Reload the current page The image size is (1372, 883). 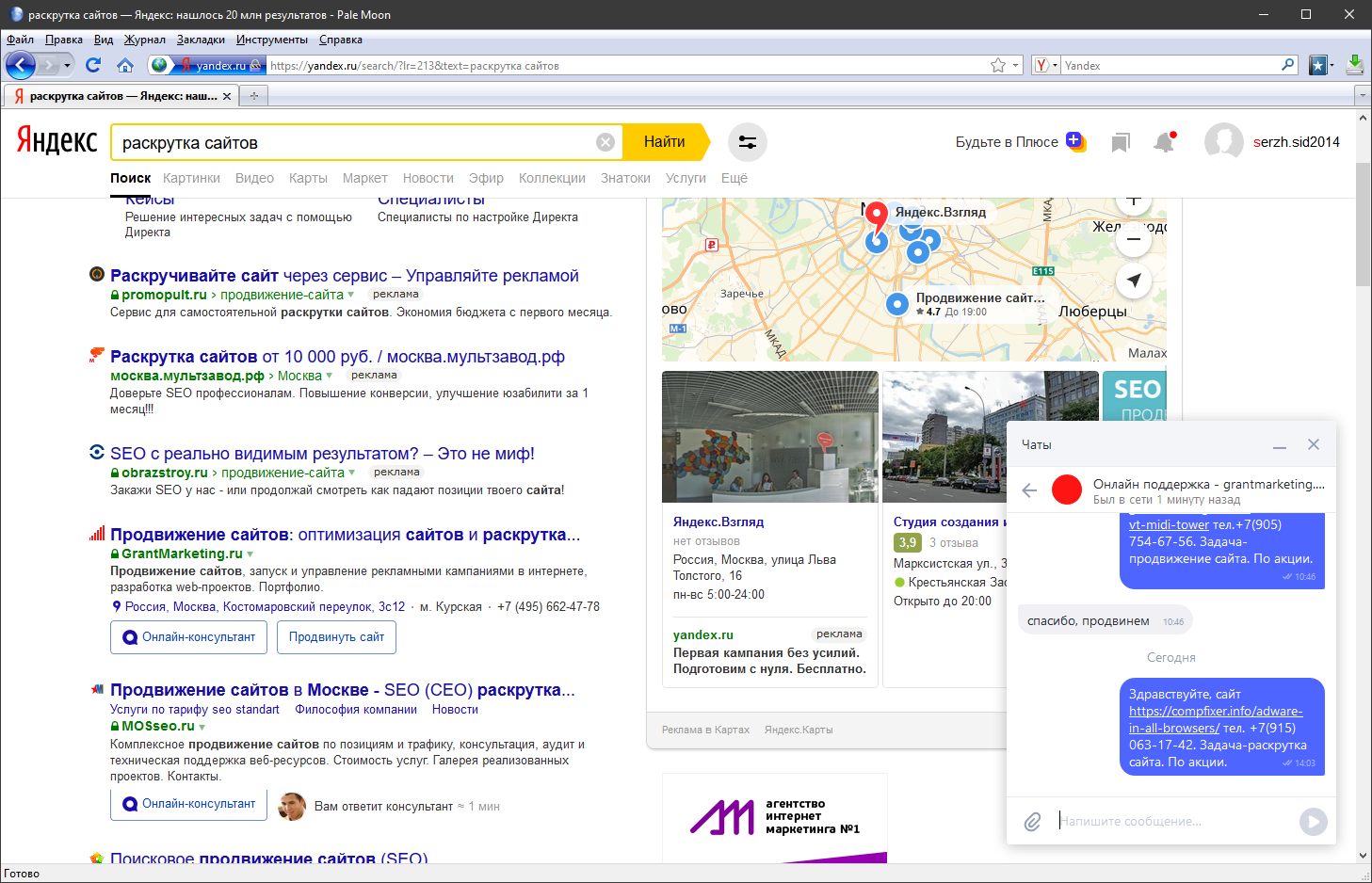pos(92,65)
